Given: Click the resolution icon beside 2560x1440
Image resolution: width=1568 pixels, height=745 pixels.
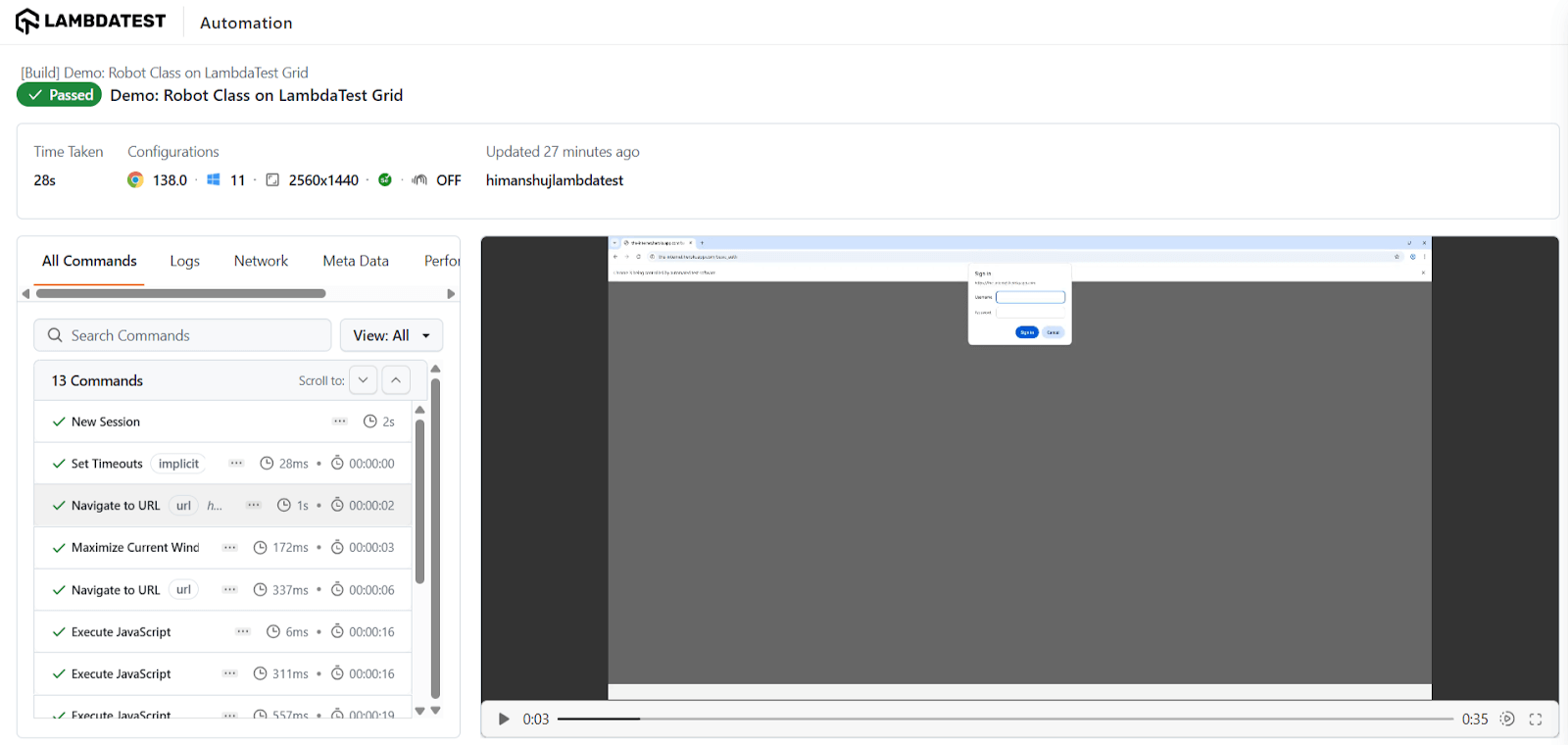Looking at the screenshot, I should point(272,180).
